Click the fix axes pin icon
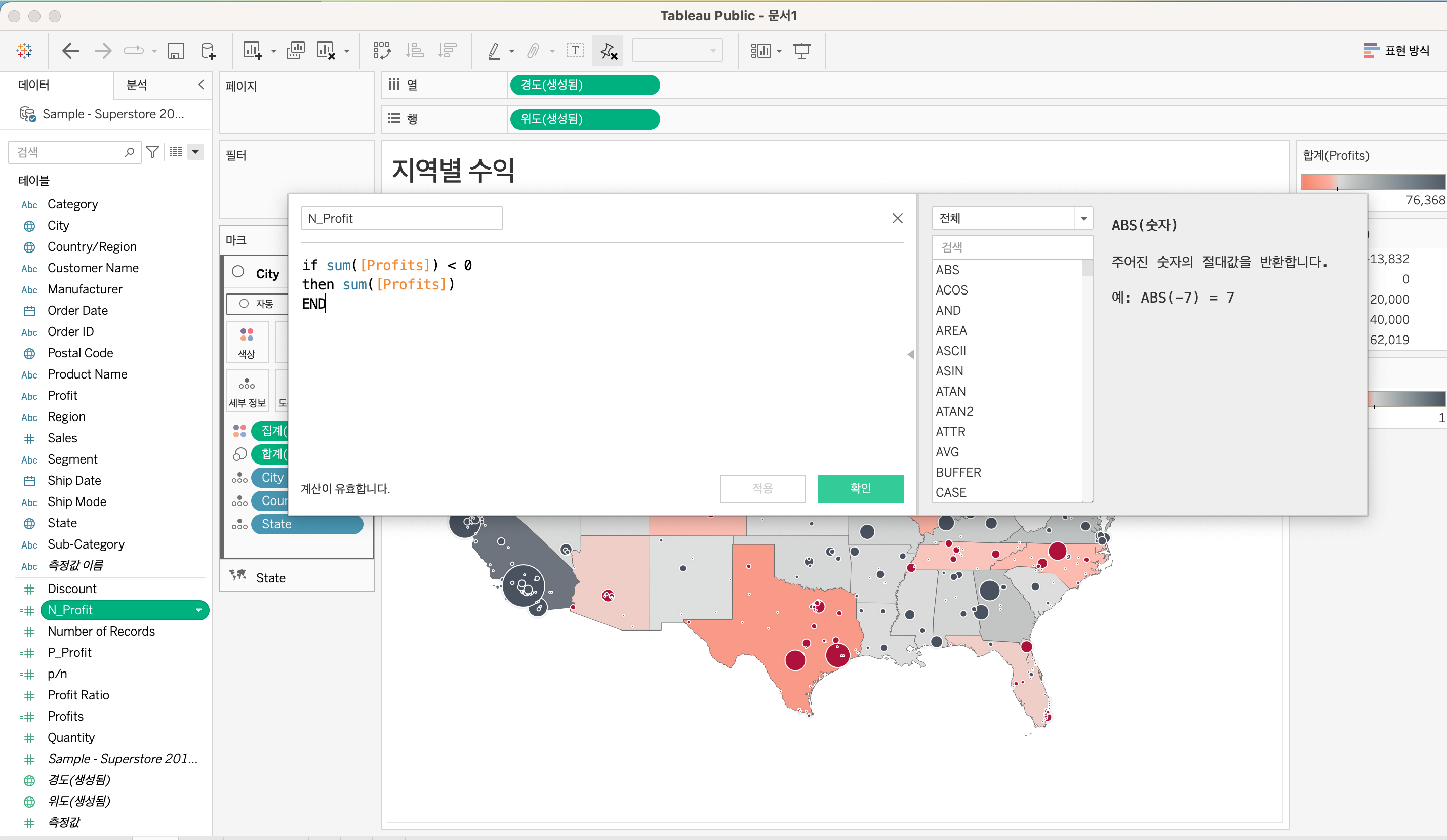 coord(608,51)
